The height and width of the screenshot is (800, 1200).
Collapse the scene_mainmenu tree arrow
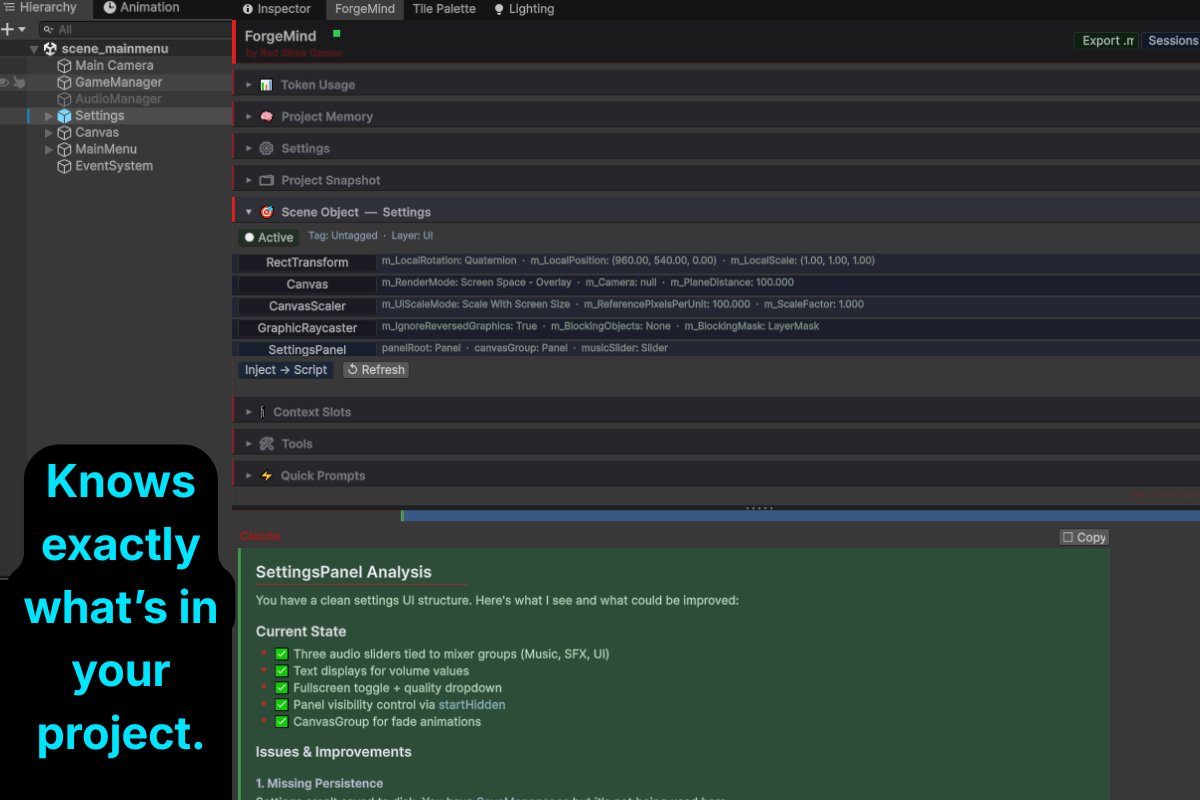pyautogui.click(x=34, y=49)
